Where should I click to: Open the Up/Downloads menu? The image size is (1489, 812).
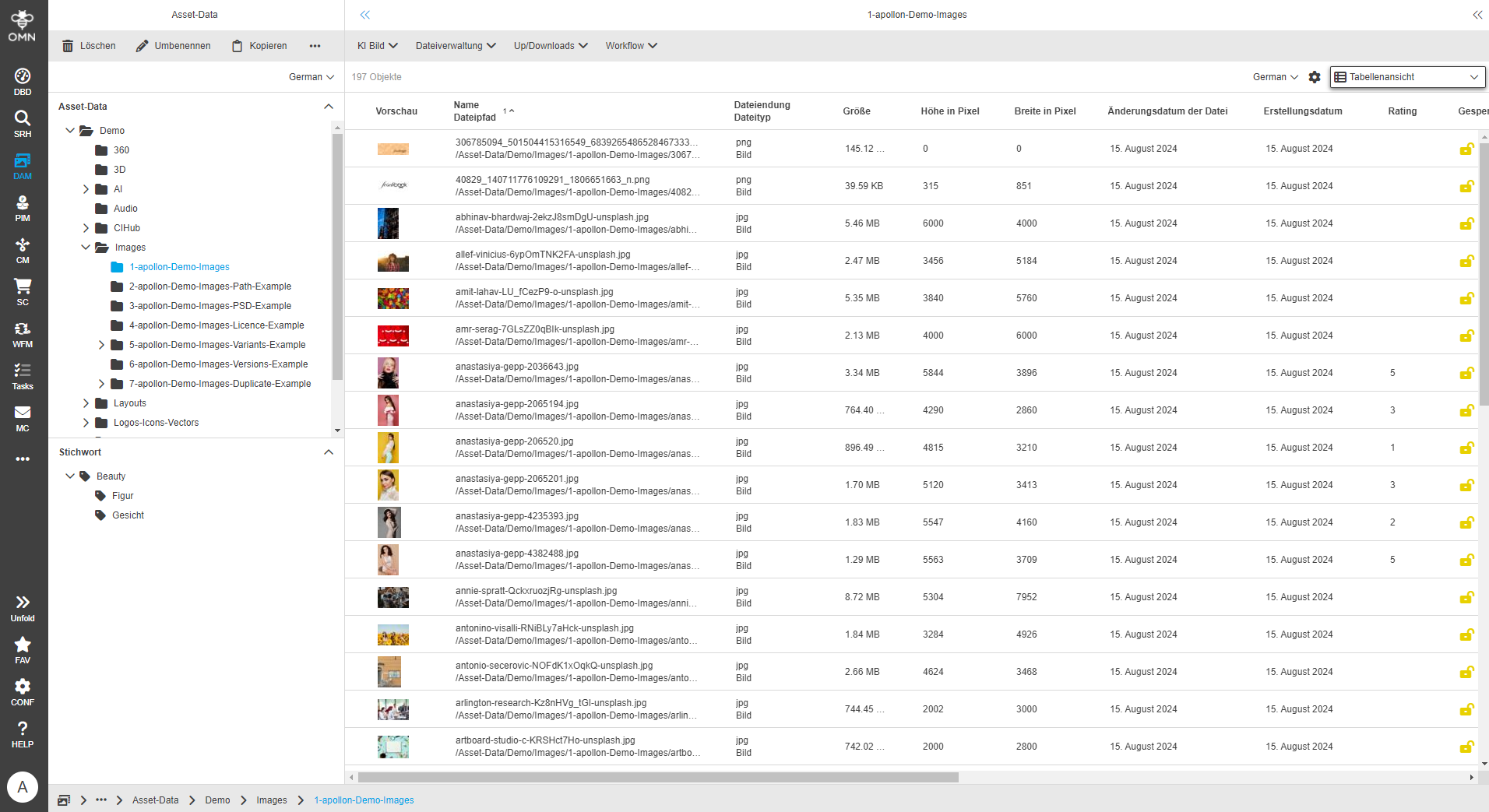click(550, 46)
